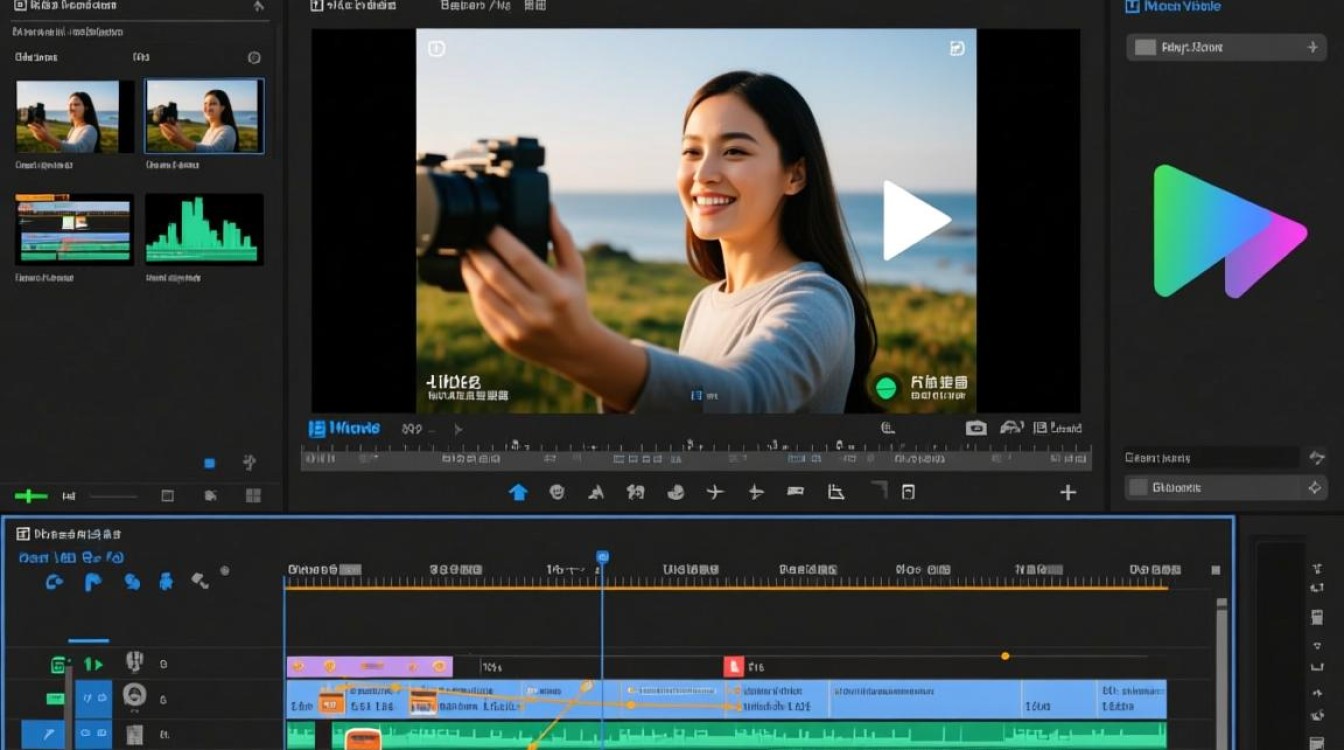Toggle the green lock icon on the first track

click(59, 664)
